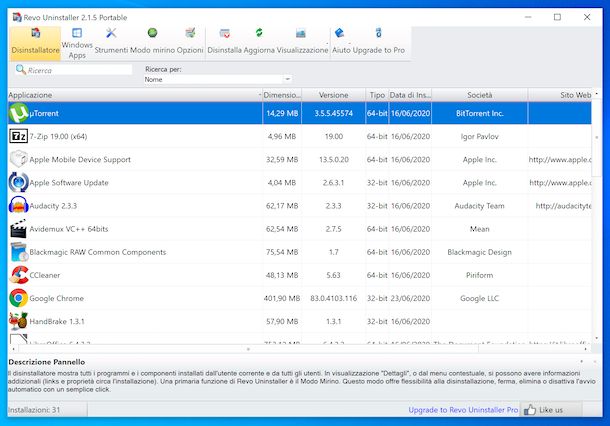This screenshot has width=610, height=426.
Task: Click the Avidemux clapperboard icon
Action: click(x=18, y=229)
